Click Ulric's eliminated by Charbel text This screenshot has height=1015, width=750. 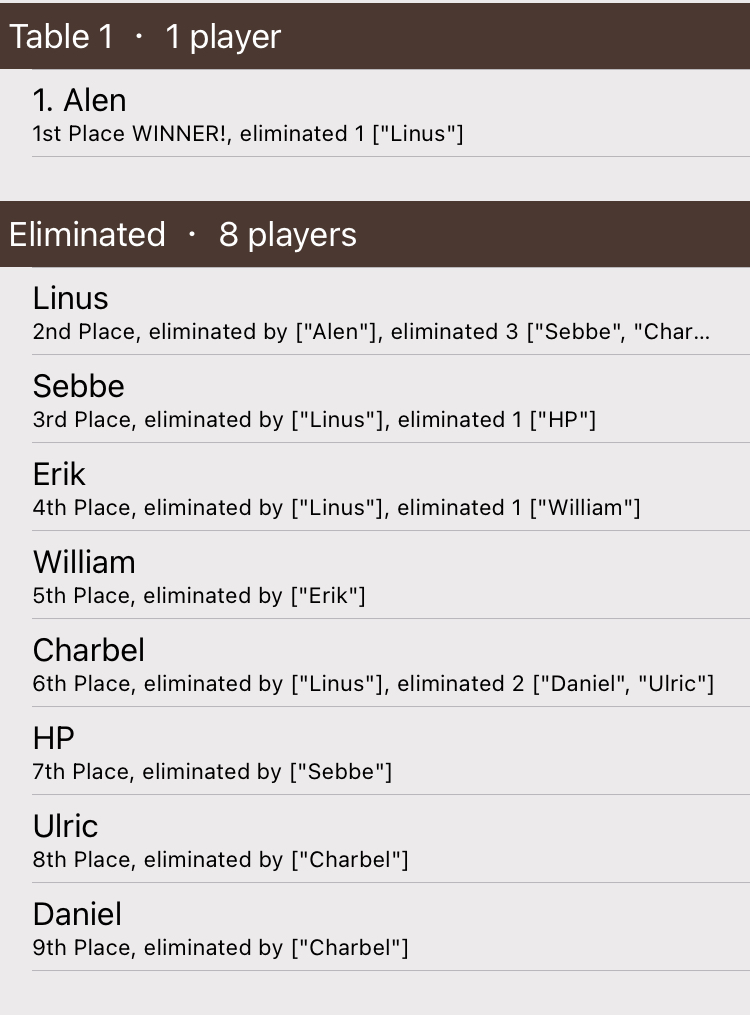221,860
